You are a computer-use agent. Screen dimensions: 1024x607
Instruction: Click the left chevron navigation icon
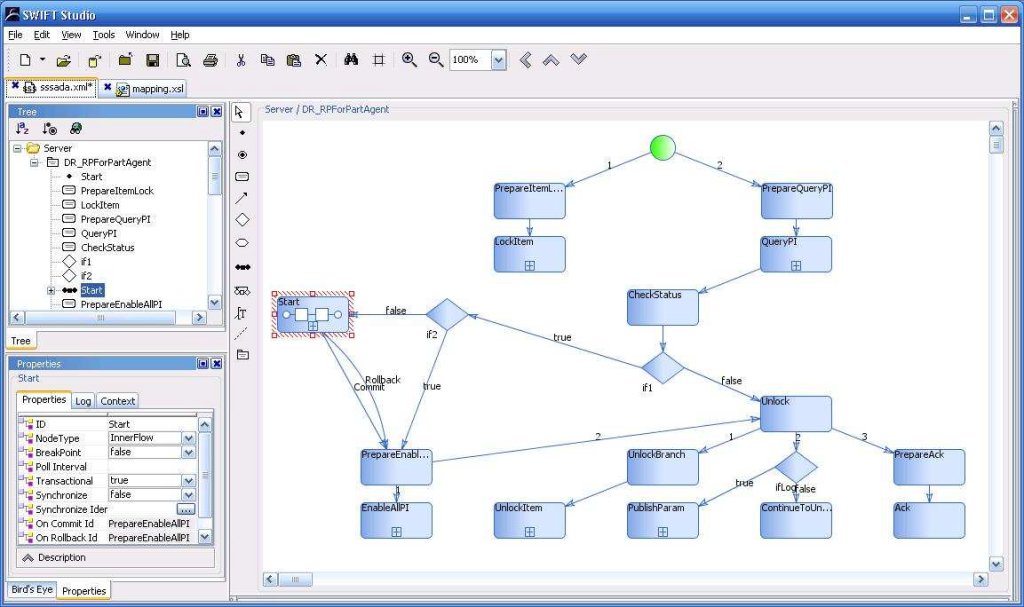[525, 60]
